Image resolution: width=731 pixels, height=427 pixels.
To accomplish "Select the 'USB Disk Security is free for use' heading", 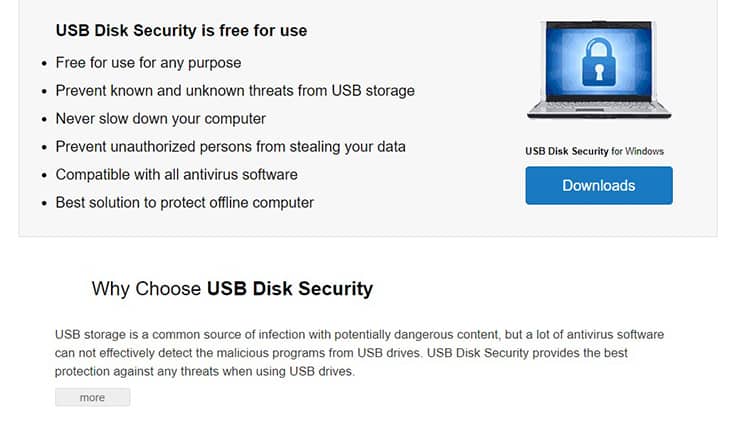I will coord(181,31).
